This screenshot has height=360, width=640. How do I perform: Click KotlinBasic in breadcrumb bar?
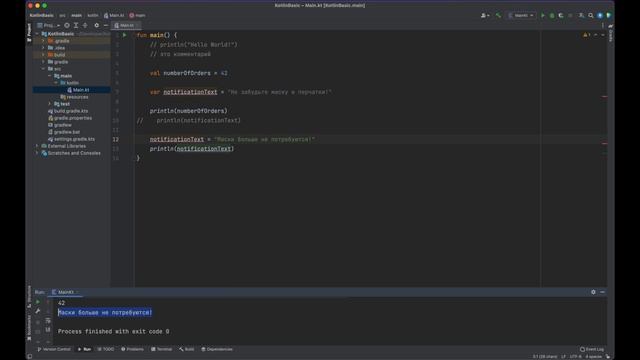pos(42,16)
